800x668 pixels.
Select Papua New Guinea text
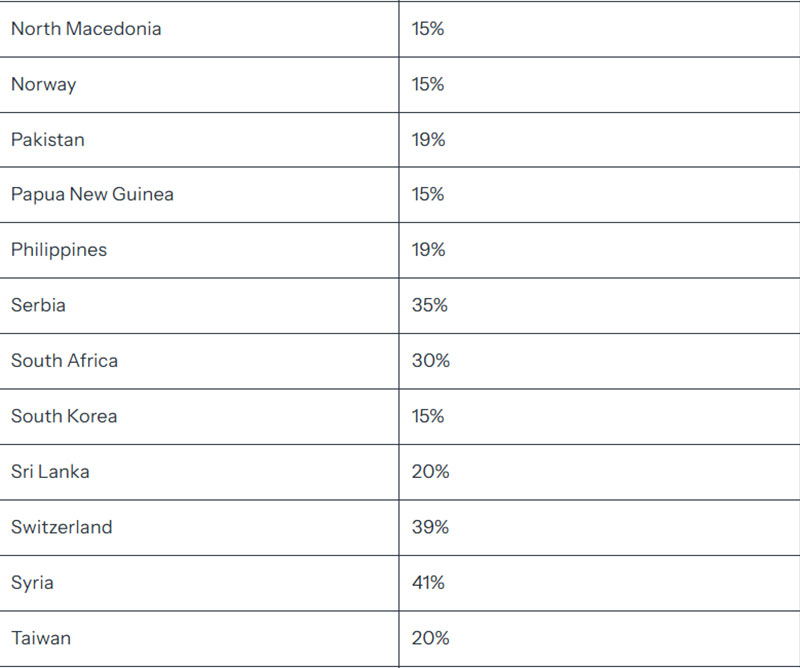click(x=92, y=194)
